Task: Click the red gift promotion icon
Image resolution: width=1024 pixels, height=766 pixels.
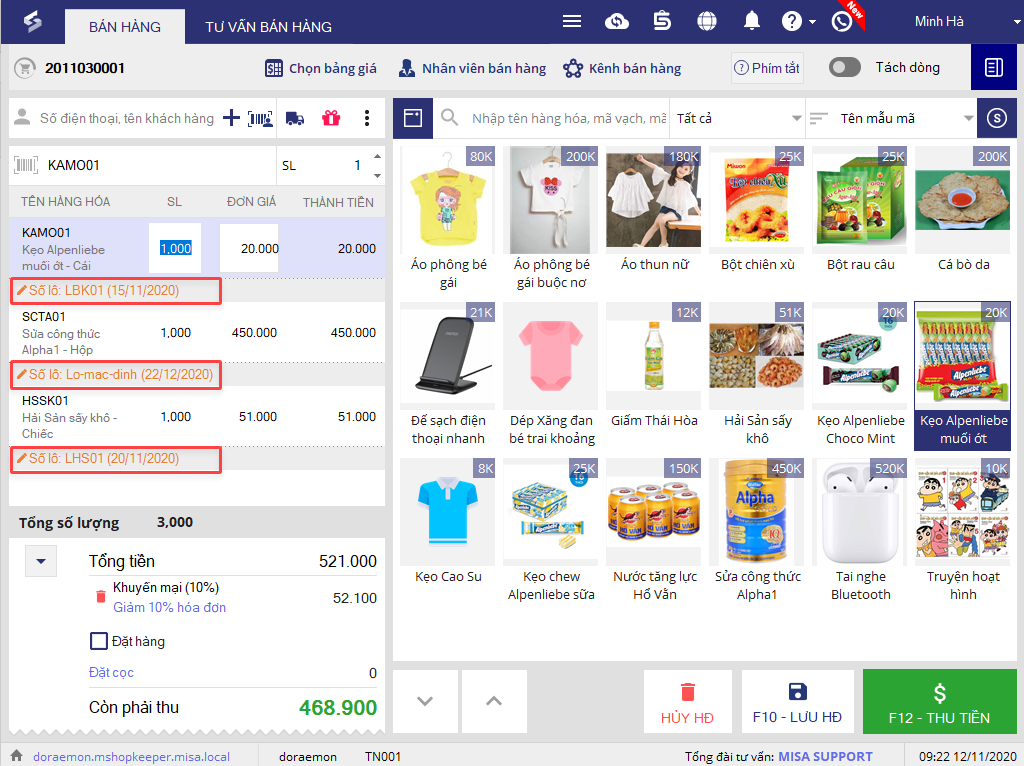Action: [331, 118]
